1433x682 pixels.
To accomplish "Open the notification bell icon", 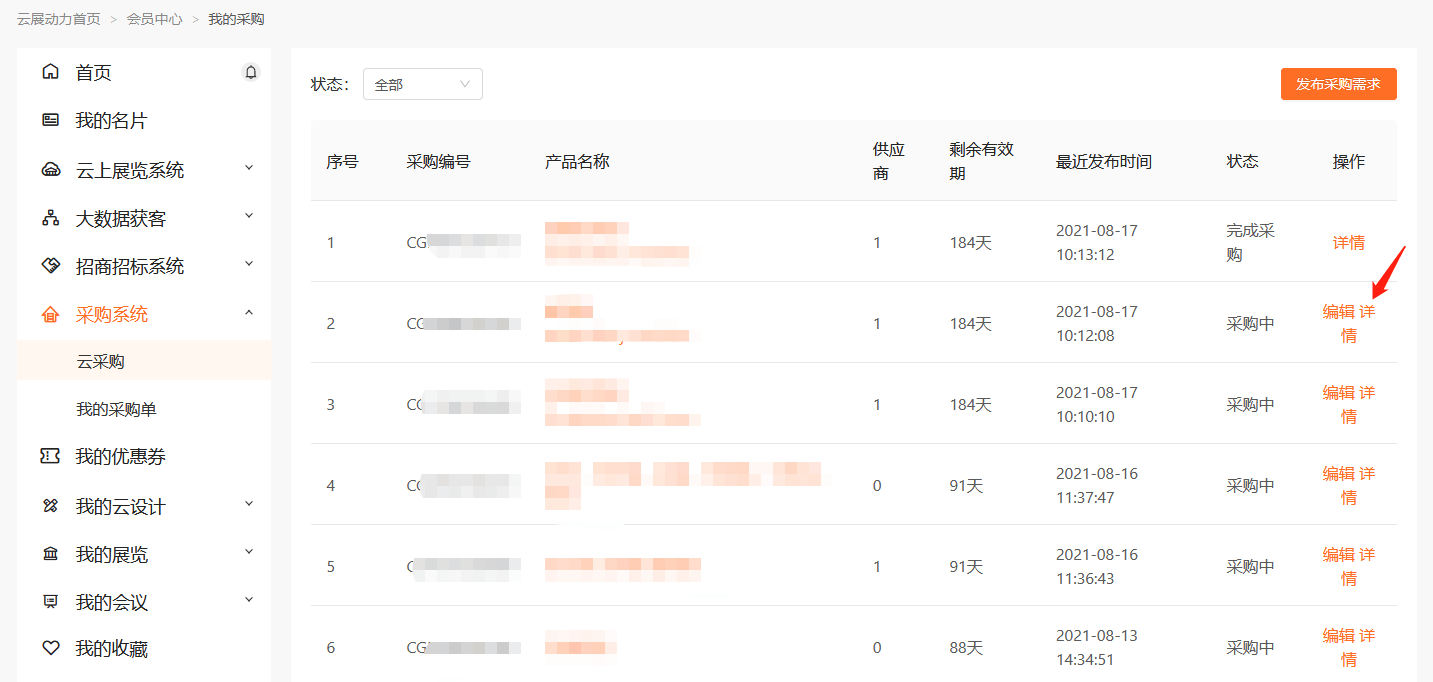I will [x=250, y=71].
